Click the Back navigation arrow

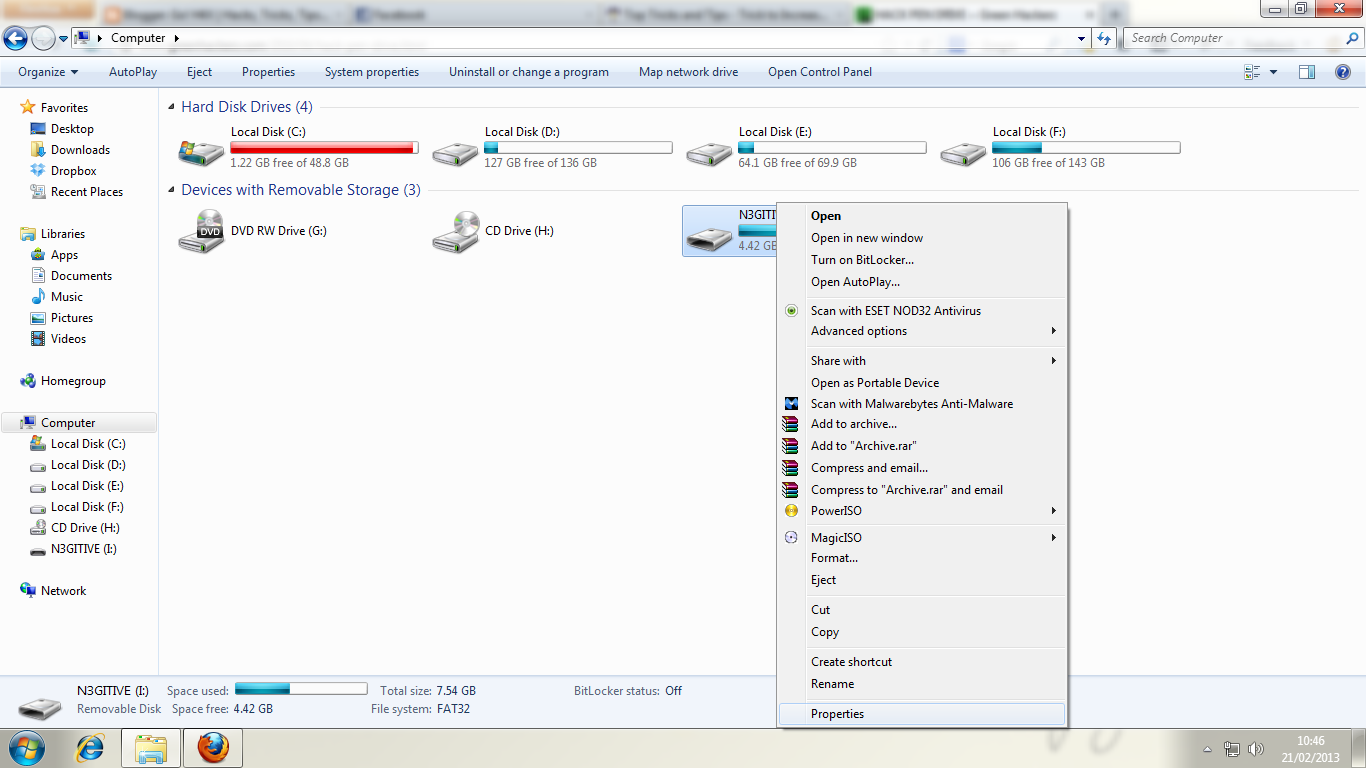click(x=15, y=39)
